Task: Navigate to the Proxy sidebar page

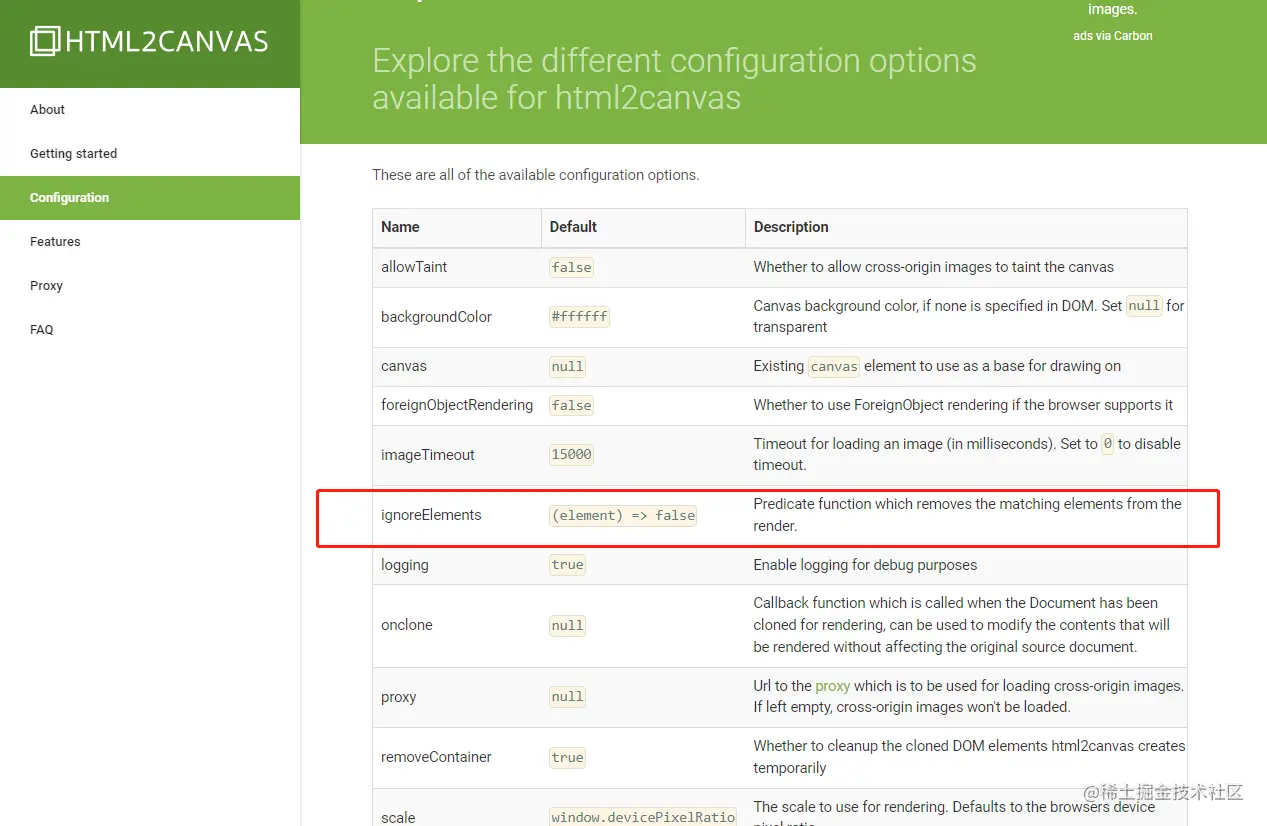Action: (x=46, y=286)
